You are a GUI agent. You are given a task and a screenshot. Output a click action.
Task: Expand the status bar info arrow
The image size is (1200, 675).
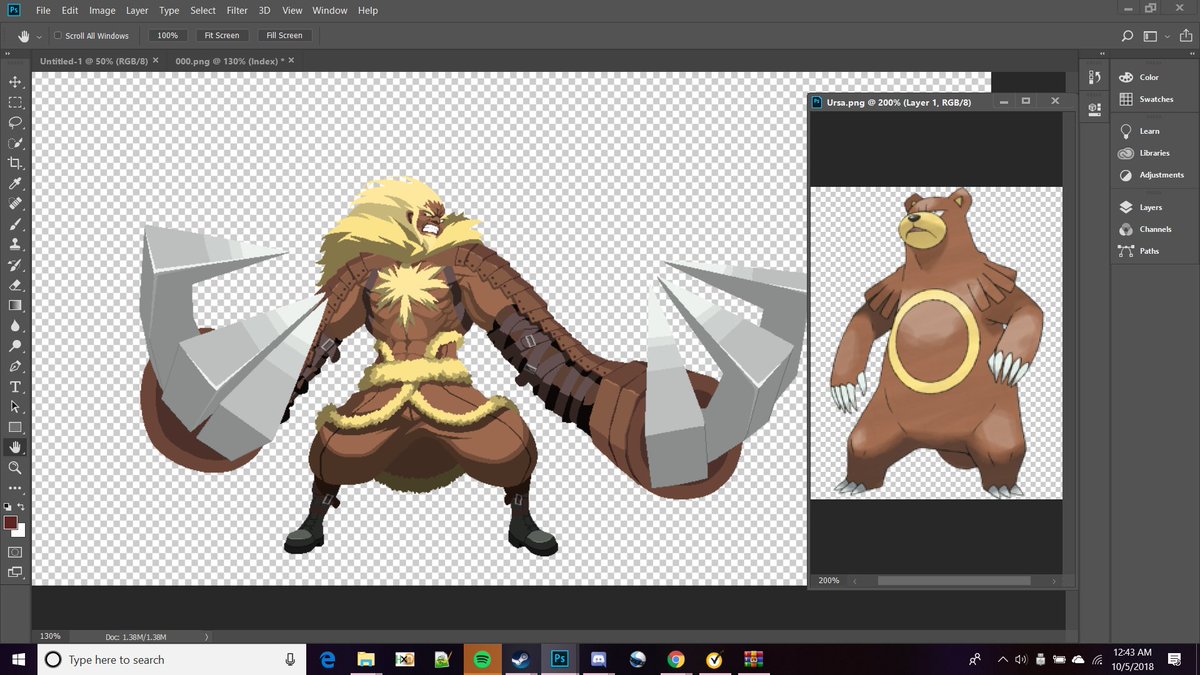click(x=206, y=636)
